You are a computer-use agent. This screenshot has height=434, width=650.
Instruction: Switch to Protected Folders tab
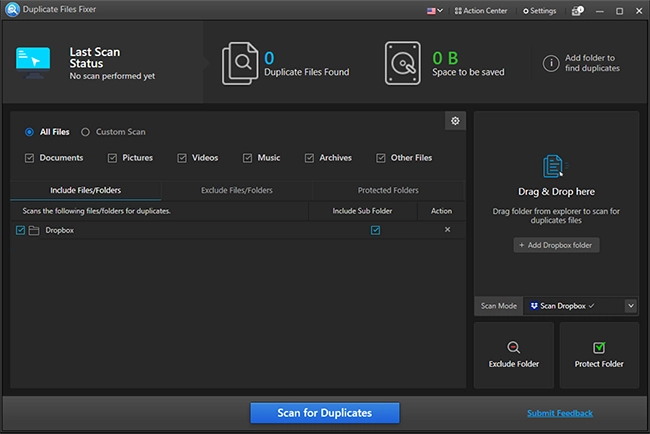388,190
